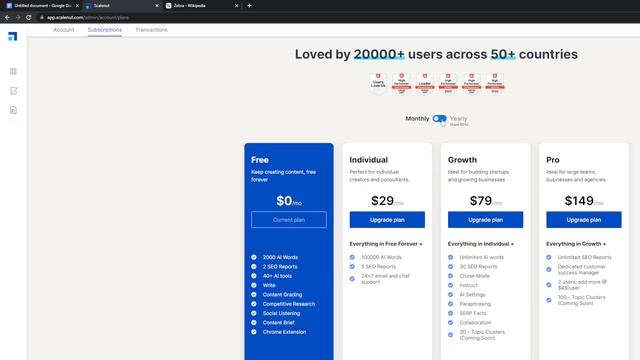Open the dashboard grid icon in sidebar

click(x=13, y=71)
